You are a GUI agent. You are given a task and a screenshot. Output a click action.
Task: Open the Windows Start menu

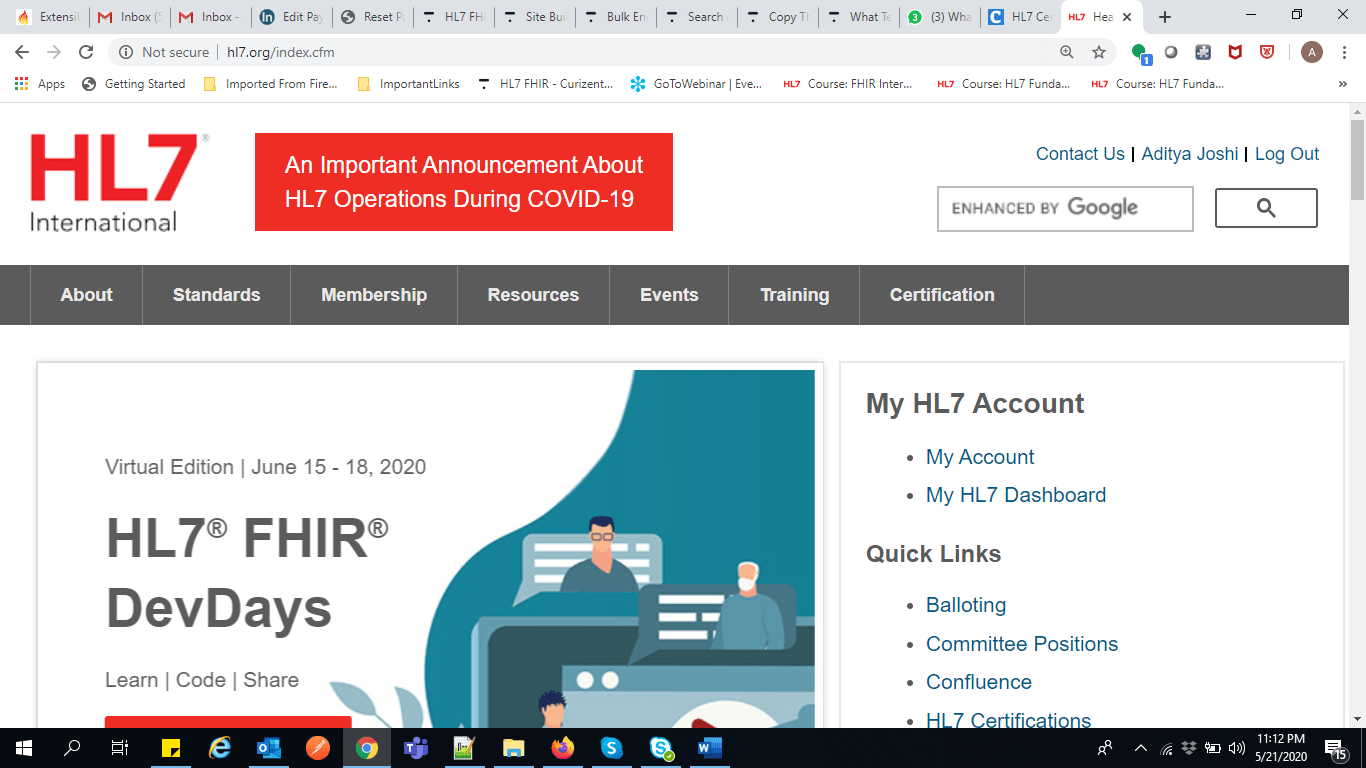pos(24,748)
